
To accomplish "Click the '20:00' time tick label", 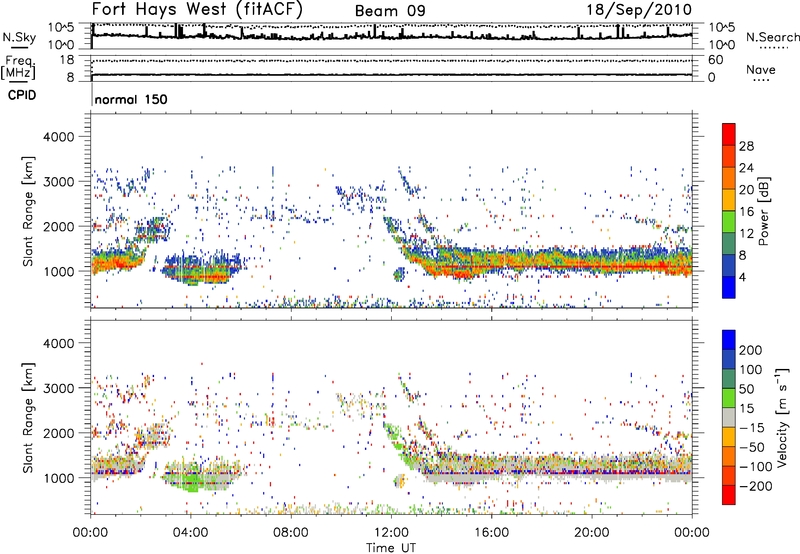I will point(591,533).
